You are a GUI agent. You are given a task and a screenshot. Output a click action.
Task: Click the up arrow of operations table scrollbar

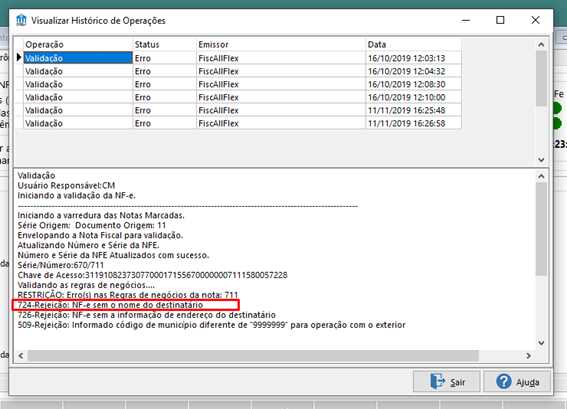[541, 44]
